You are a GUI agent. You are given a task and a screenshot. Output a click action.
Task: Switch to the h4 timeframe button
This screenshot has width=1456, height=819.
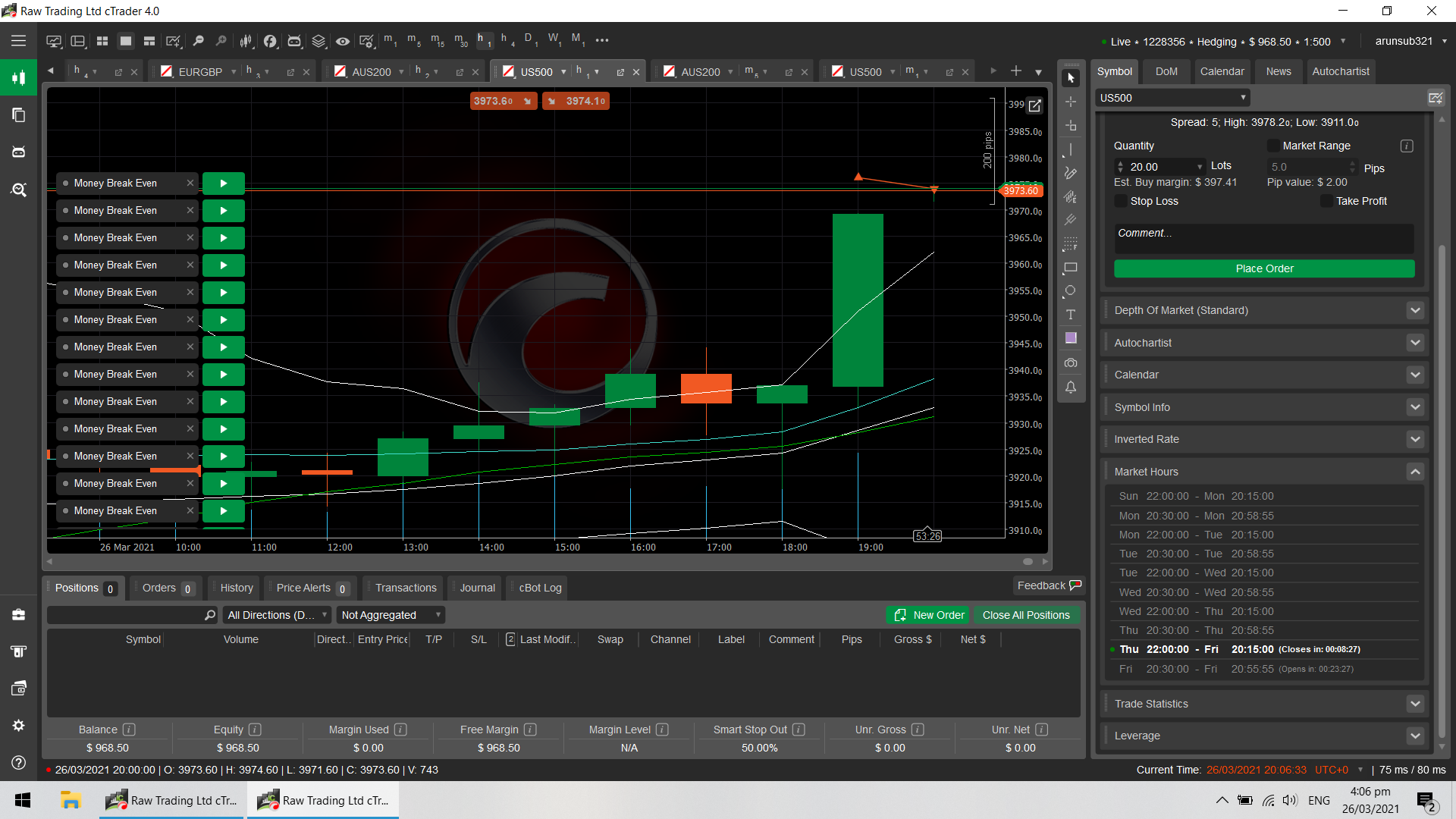[x=507, y=39]
